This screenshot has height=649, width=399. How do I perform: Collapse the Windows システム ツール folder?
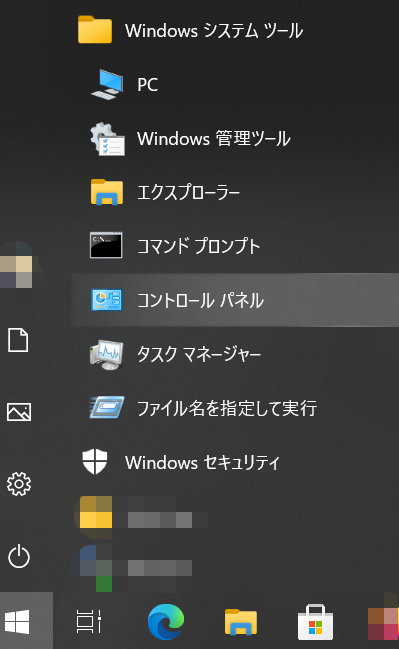tap(235, 30)
